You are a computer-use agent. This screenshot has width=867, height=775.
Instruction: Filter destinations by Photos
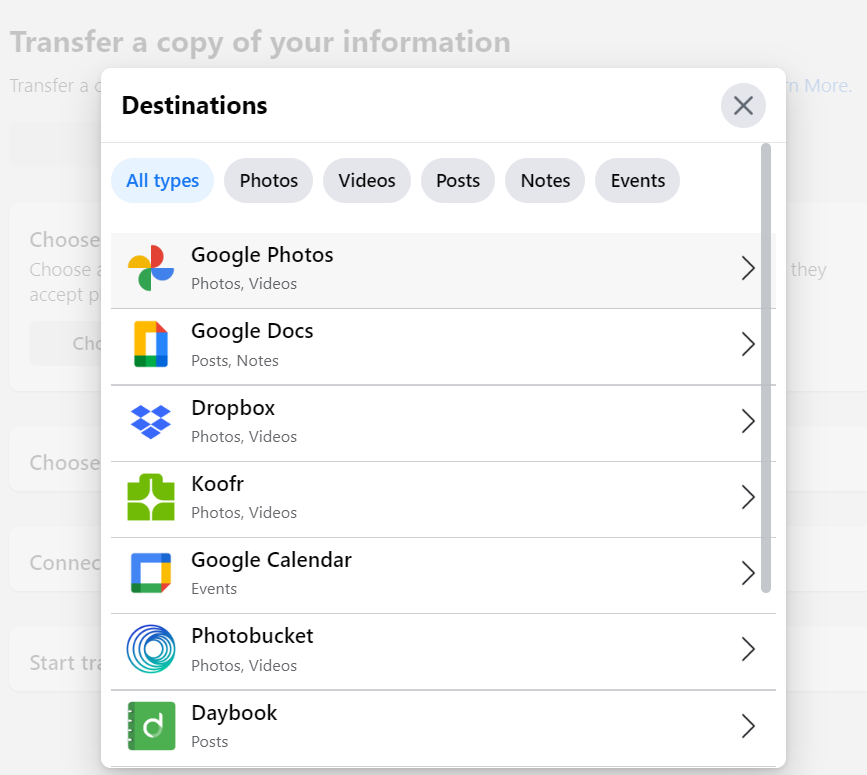[x=269, y=181]
